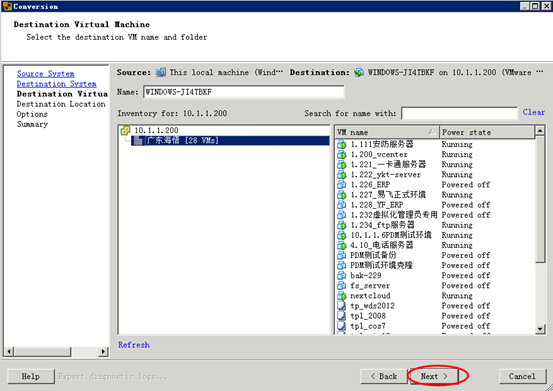Click the vCenter icon beside 10.1.1.200
Image resolution: width=553 pixels, height=391 pixels.
[125, 130]
